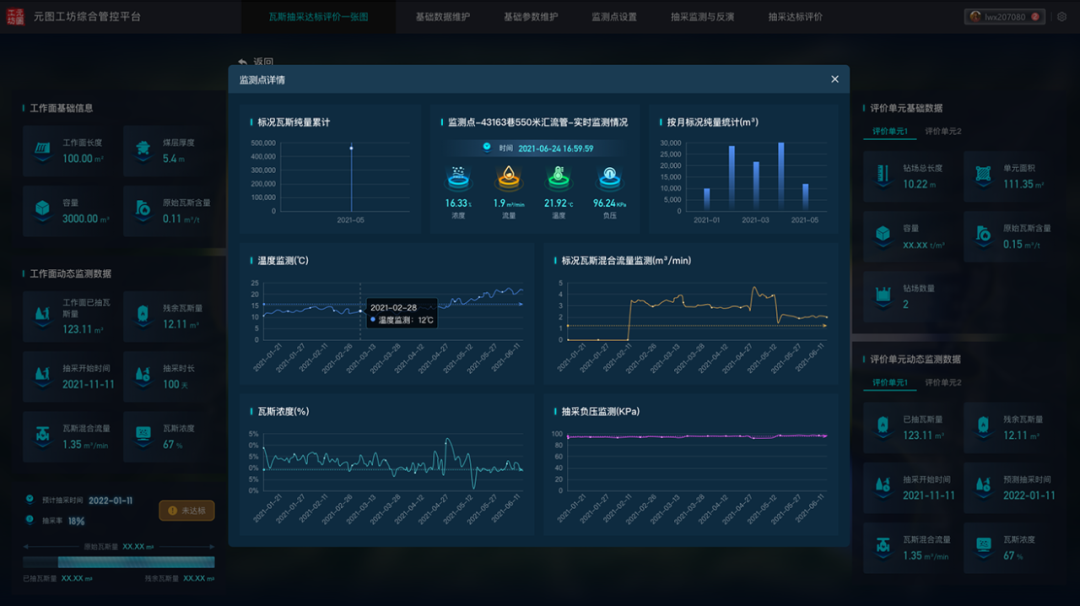Screen dimensions: 1080x606
Task: Click the 预测抽采时间 icon
Action: 984,486
